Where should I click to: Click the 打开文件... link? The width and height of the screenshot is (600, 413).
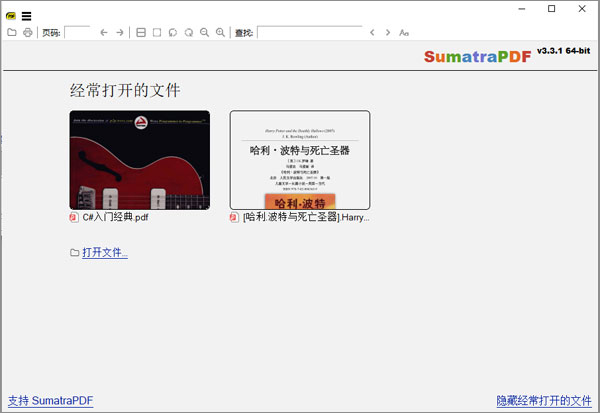click(105, 252)
